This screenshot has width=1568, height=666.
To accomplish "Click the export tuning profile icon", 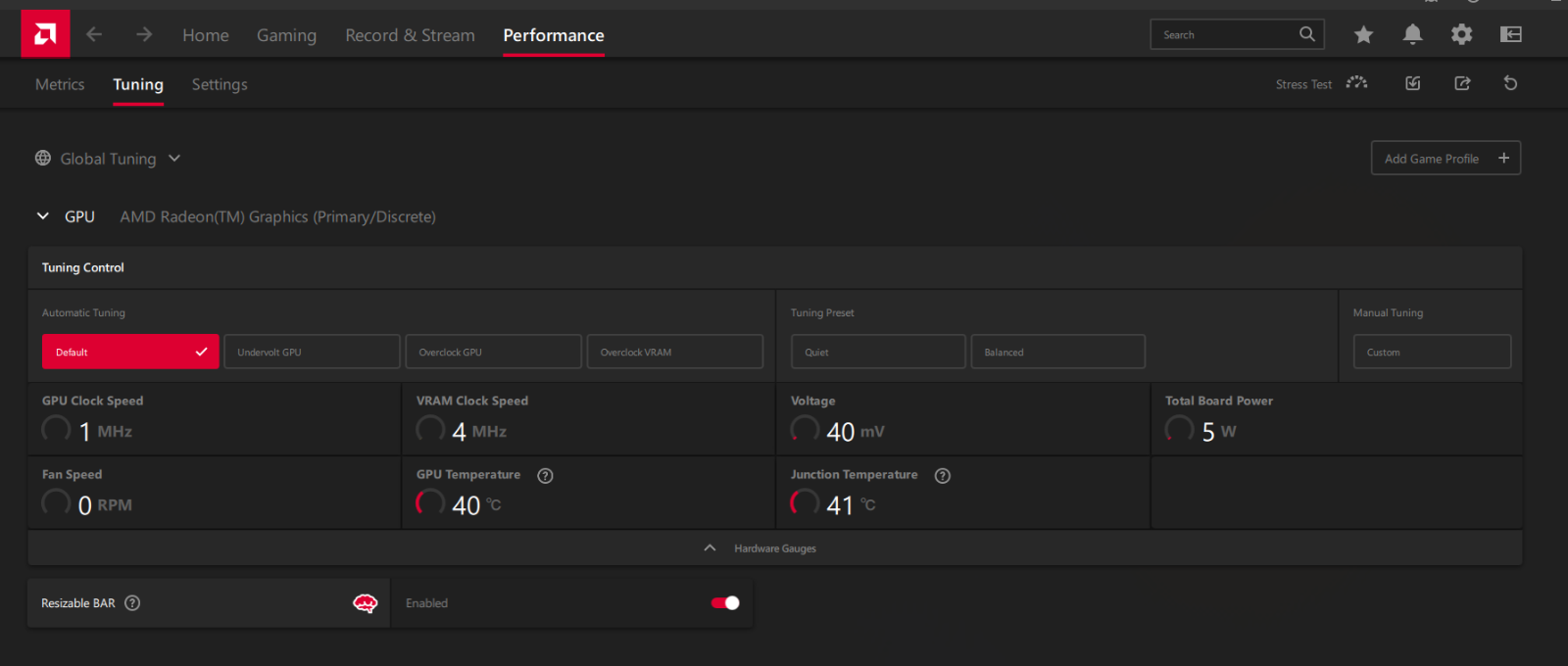I will [1462, 83].
